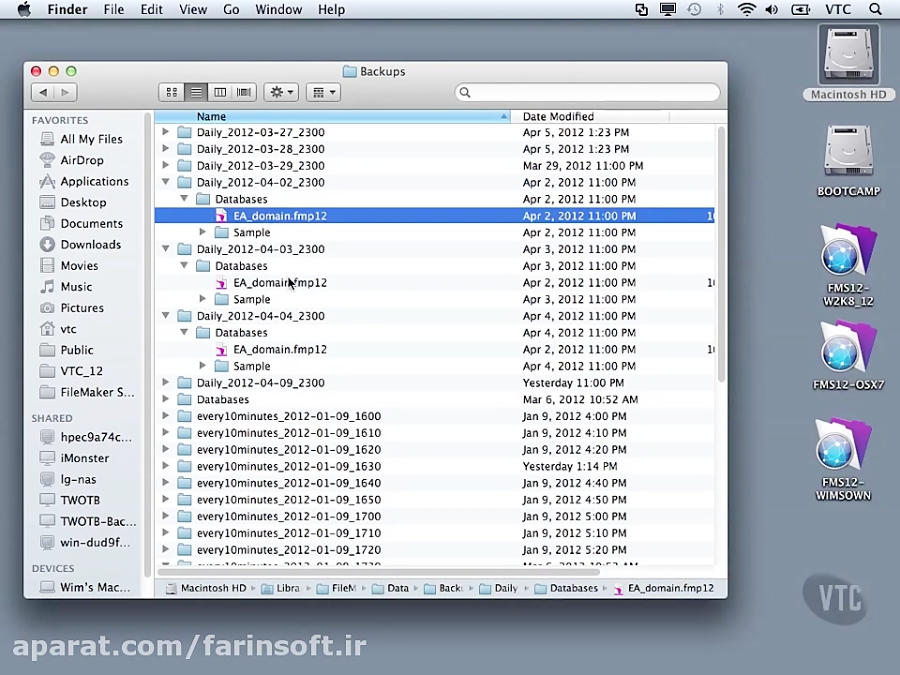Screen dimensions: 900x675
Task: Expand the Daily_2012-04-09_2300 folder
Action: click(165, 382)
